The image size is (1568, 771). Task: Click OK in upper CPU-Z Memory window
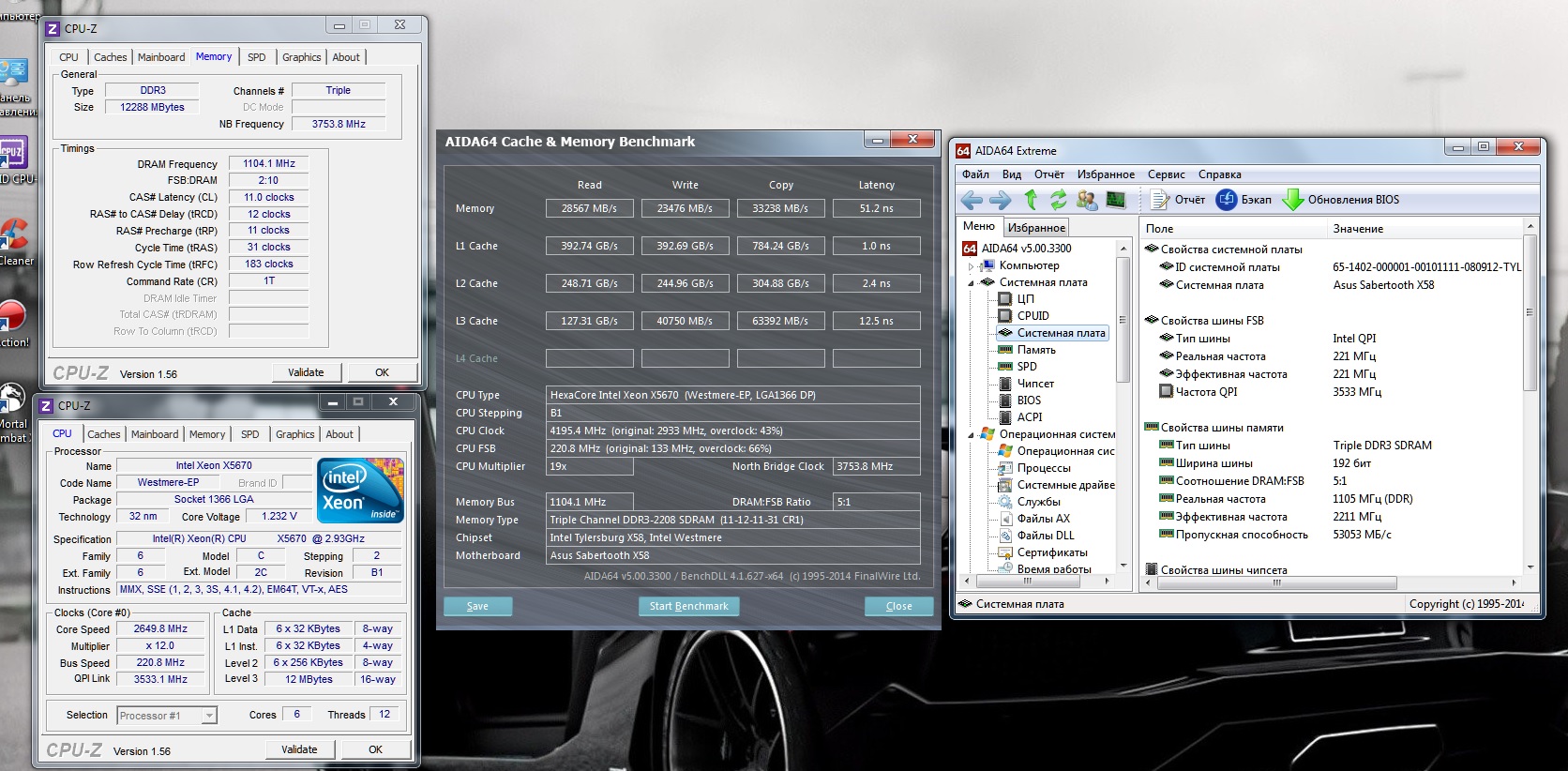(383, 372)
